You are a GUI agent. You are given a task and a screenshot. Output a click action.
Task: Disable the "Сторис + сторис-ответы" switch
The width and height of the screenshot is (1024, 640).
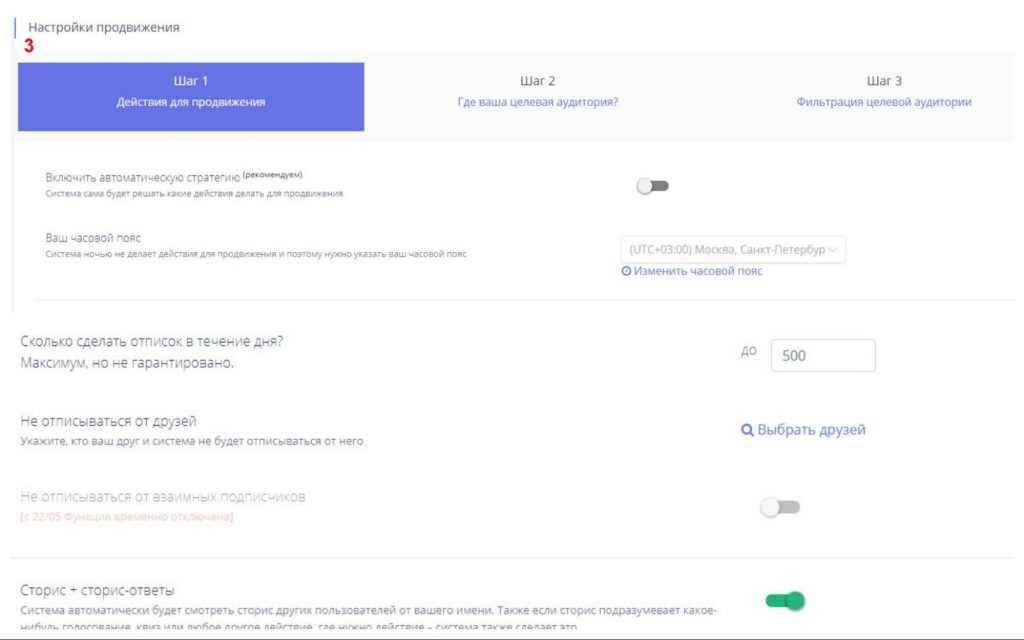coord(785,601)
